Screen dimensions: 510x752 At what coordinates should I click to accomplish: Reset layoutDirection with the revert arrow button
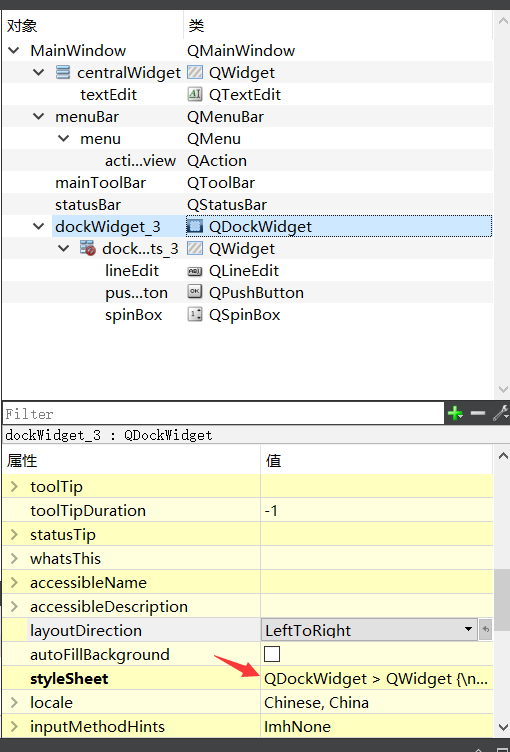486,630
